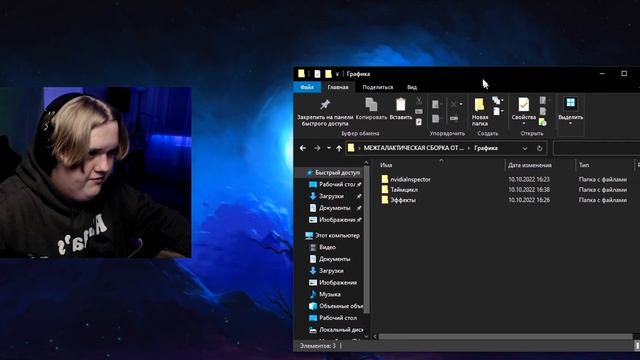Click Pin to Quick access ribbon button
The height and width of the screenshot is (360, 640).
325,112
